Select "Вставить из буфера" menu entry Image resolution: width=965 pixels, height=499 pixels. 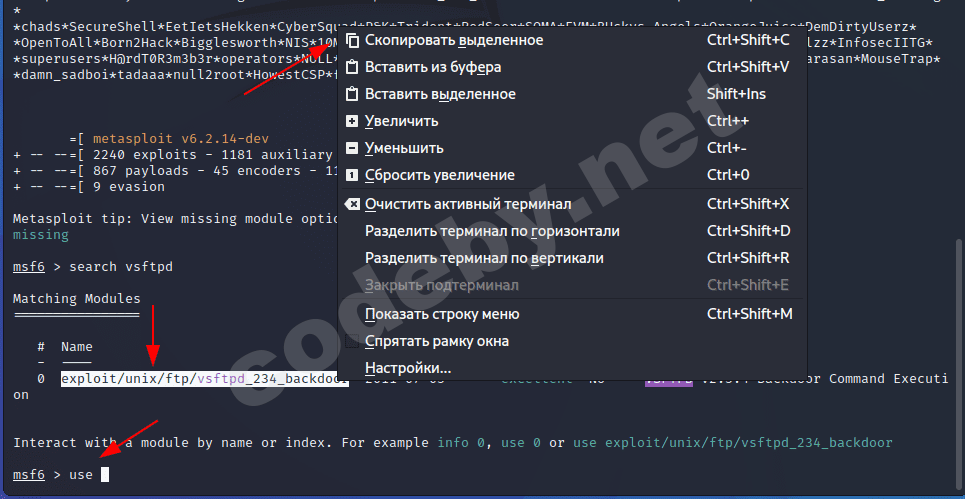click(x=572, y=68)
